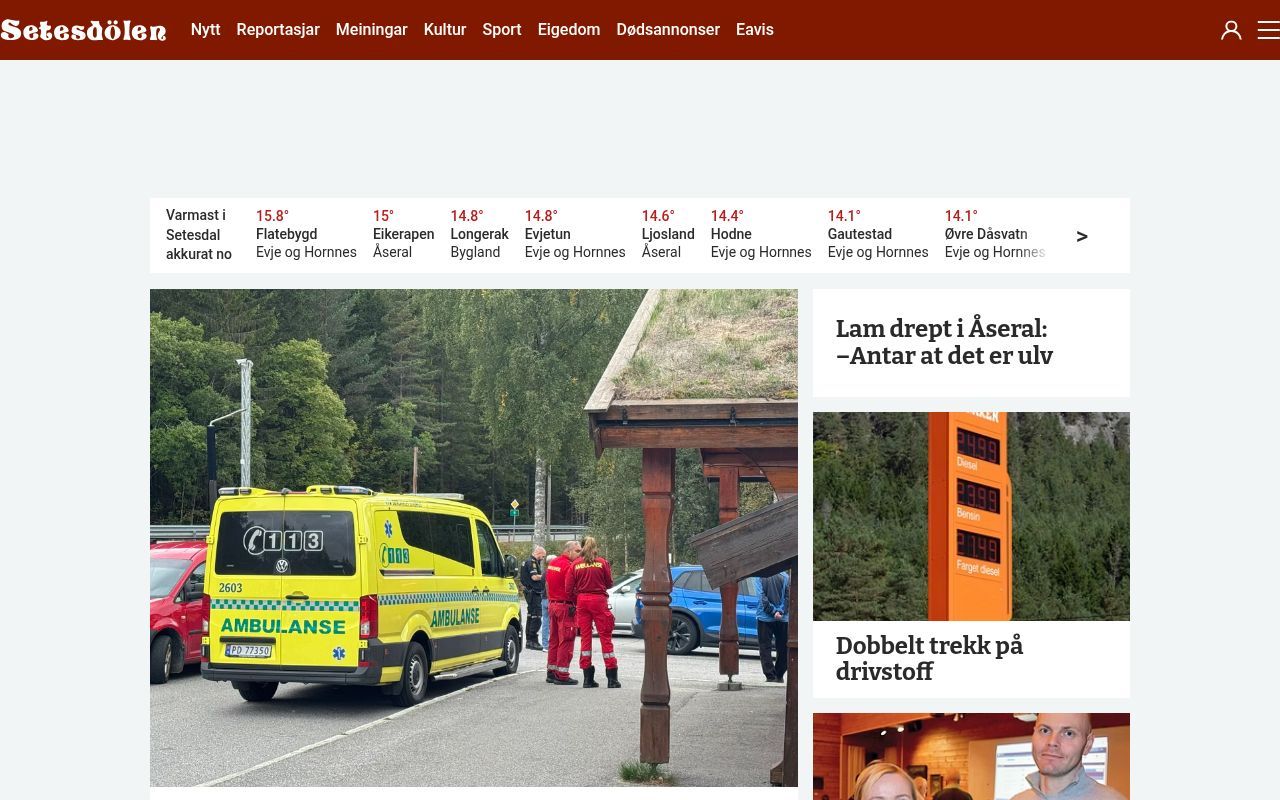
Task: Open the article photo of two people
Action: 971,756
